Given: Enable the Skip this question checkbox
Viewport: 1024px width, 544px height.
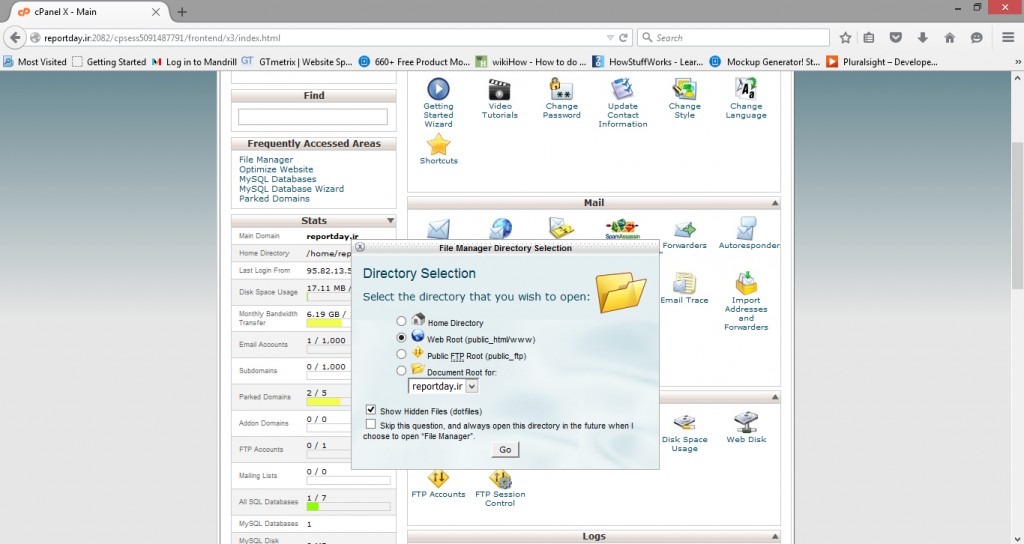Looking at the screenshot, I should pyautogui.click(x=371, y=425).
